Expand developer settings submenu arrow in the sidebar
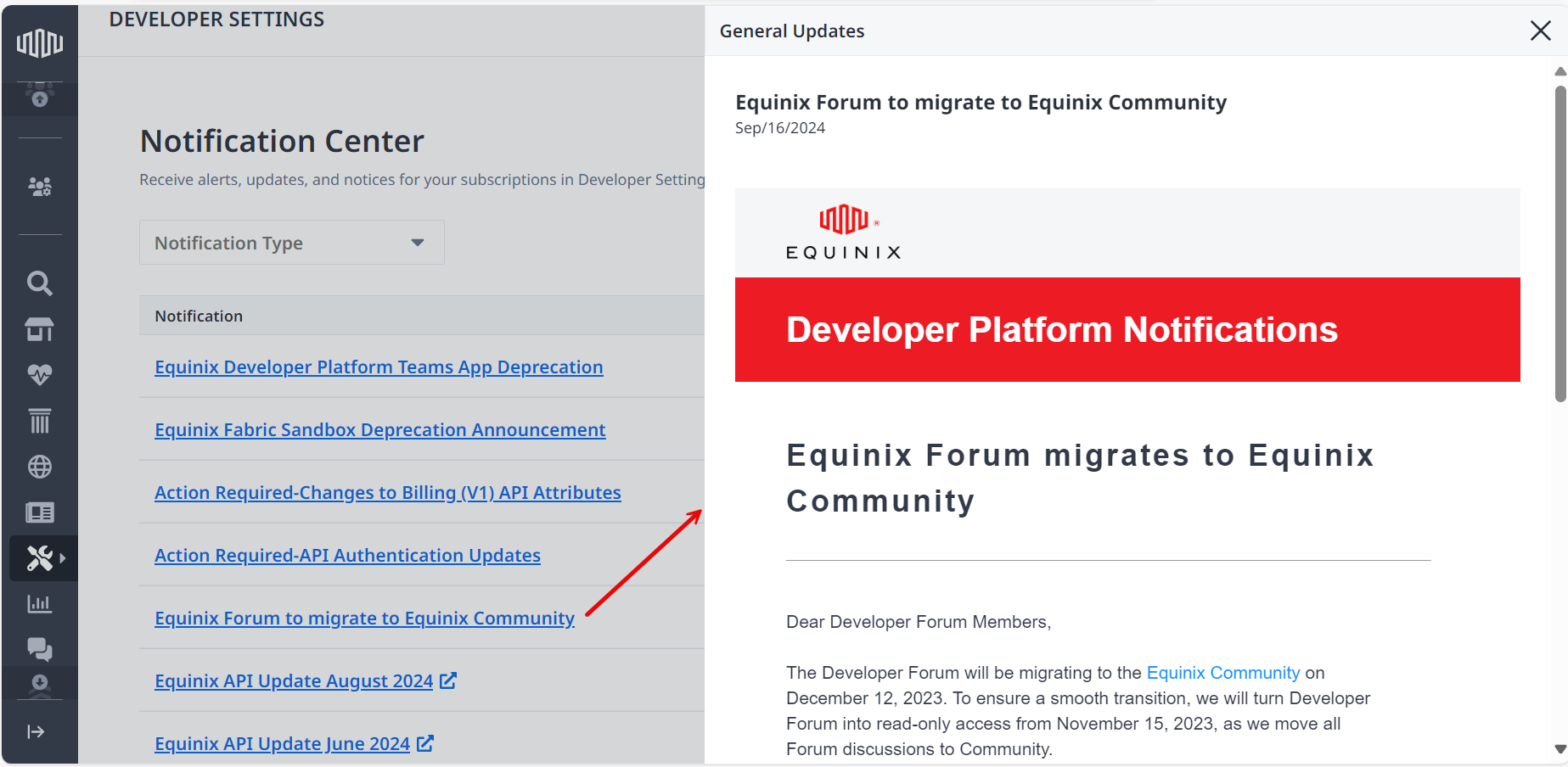Image resolution: width=1568 pixels, height=767 pixels. pos(63,558)
